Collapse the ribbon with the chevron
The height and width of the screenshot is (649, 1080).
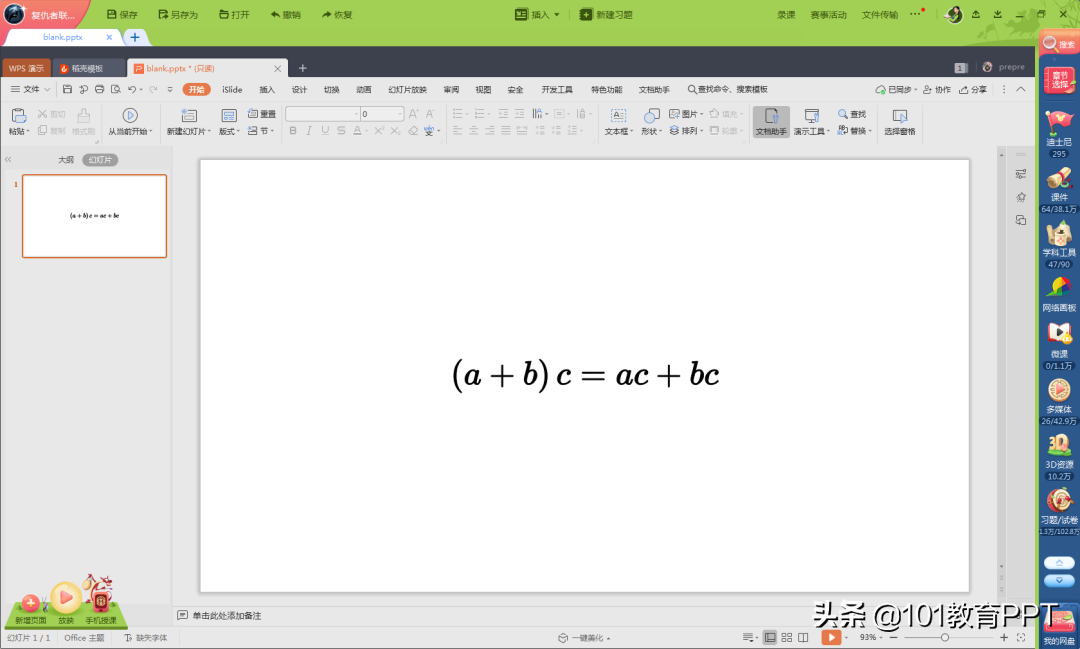click(x=1021, y=90)
